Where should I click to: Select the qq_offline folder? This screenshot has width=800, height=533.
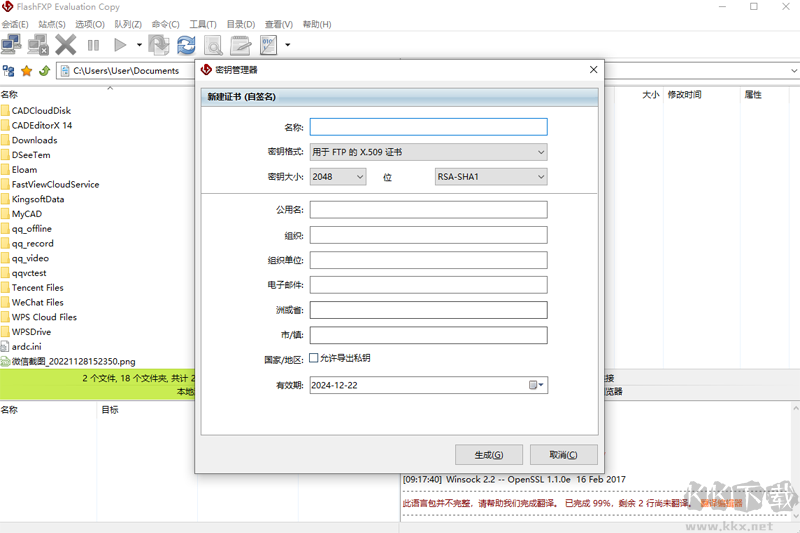pos(32,229)
